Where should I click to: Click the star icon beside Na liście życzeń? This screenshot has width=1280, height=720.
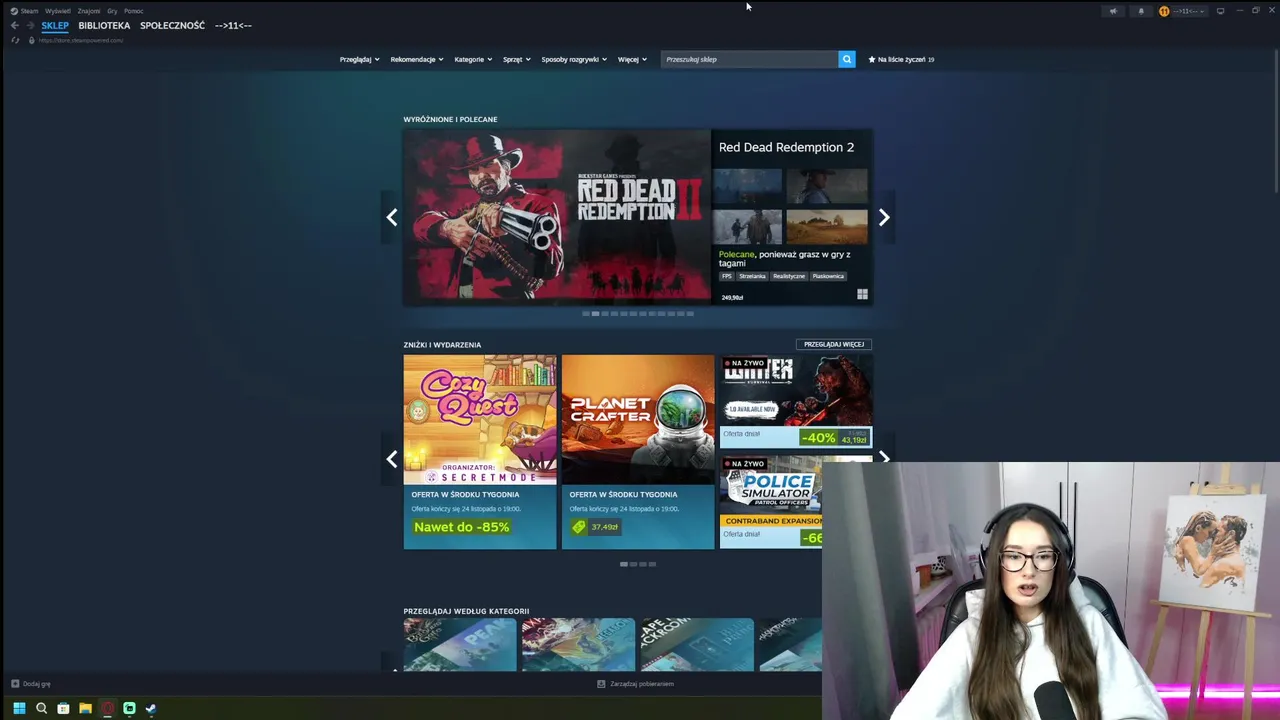click(872, 59)
